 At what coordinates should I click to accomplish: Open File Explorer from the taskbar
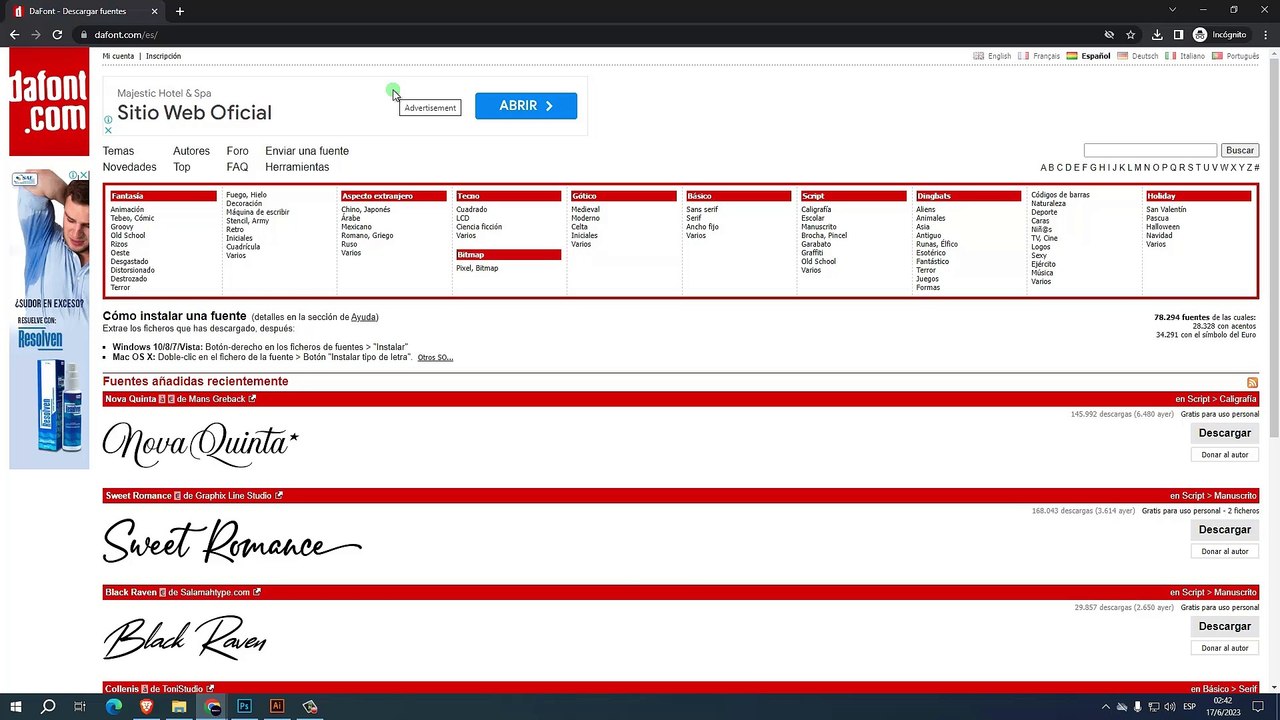[179, 707]
